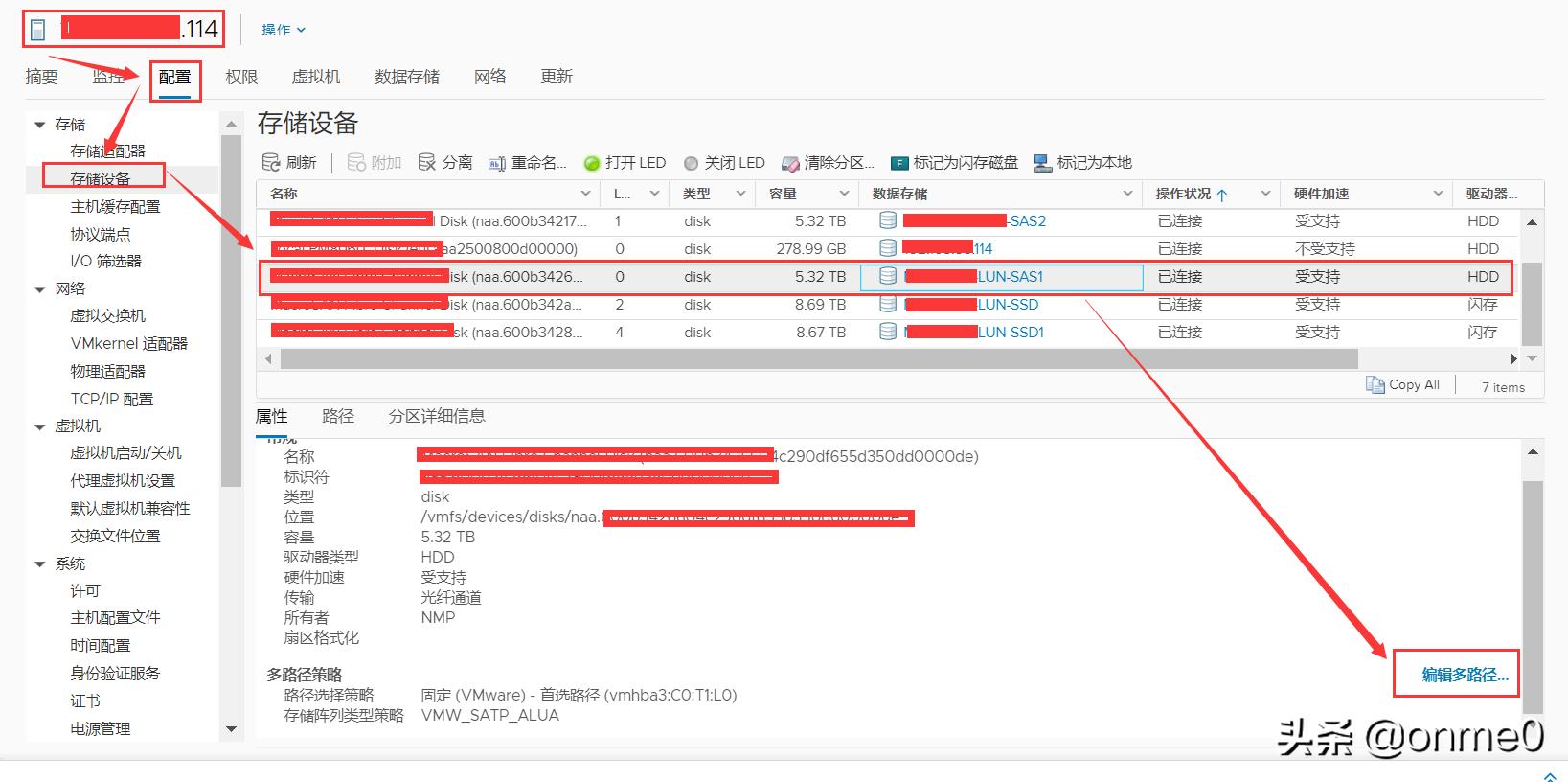Click the 278.99 GB capacity cell
This screenshot has width=1568, height=782.
tap(811, 248)
